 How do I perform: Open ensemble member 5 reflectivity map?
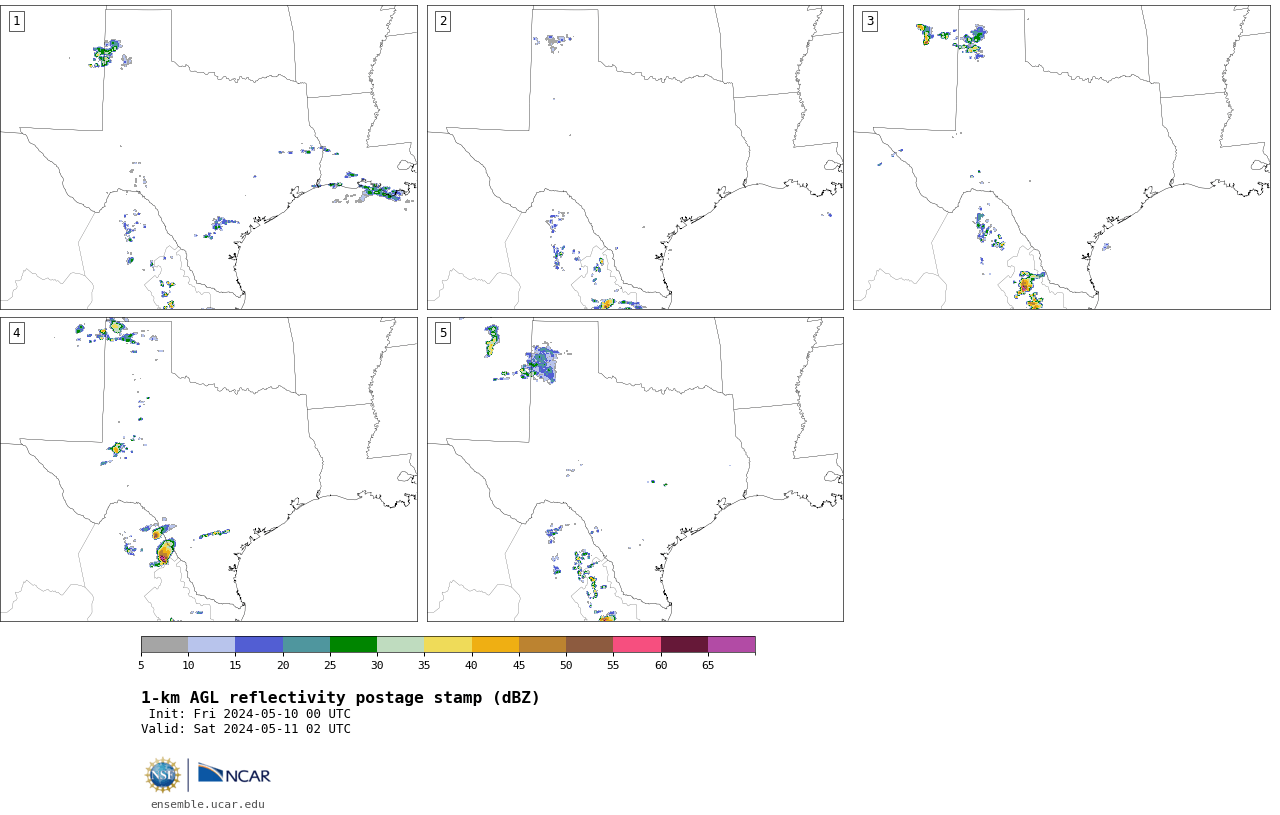(635, 469)
